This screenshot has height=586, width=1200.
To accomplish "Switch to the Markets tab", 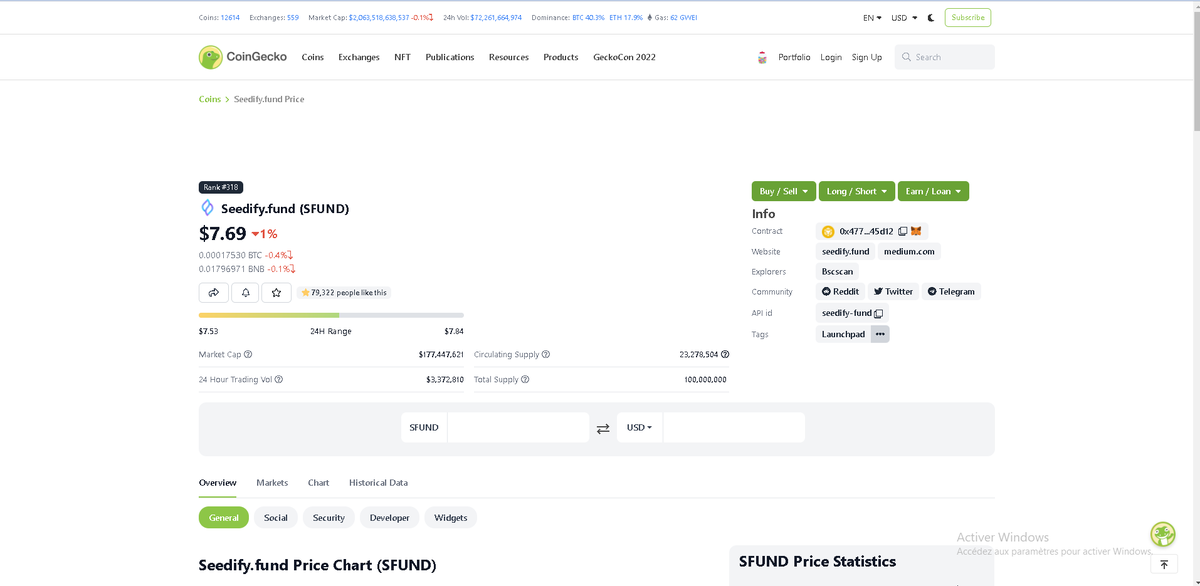I will pyautogui.click(x=272, y=482).
